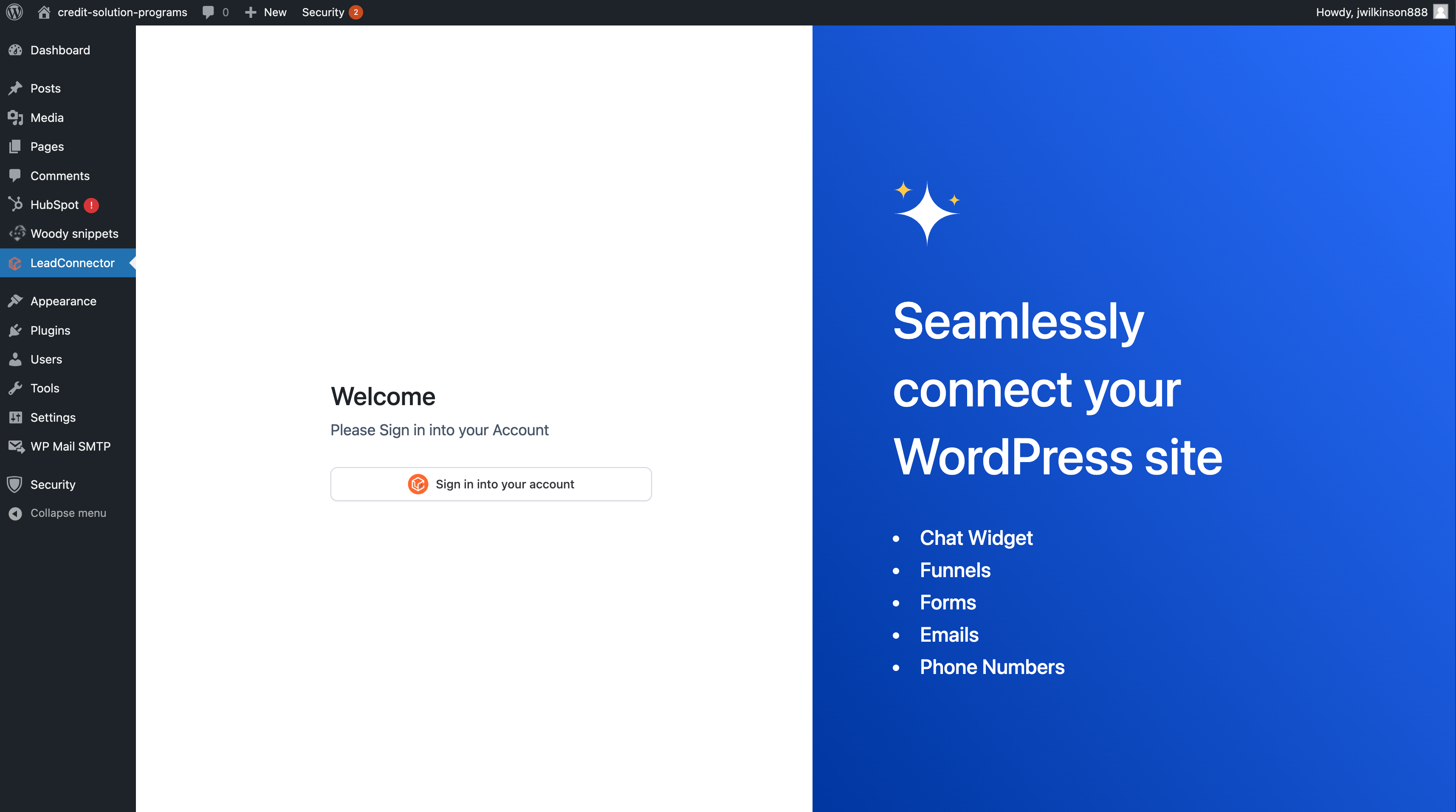
Task: Collapse the admin sidebar menu
Action: click(x=68, y=513)
